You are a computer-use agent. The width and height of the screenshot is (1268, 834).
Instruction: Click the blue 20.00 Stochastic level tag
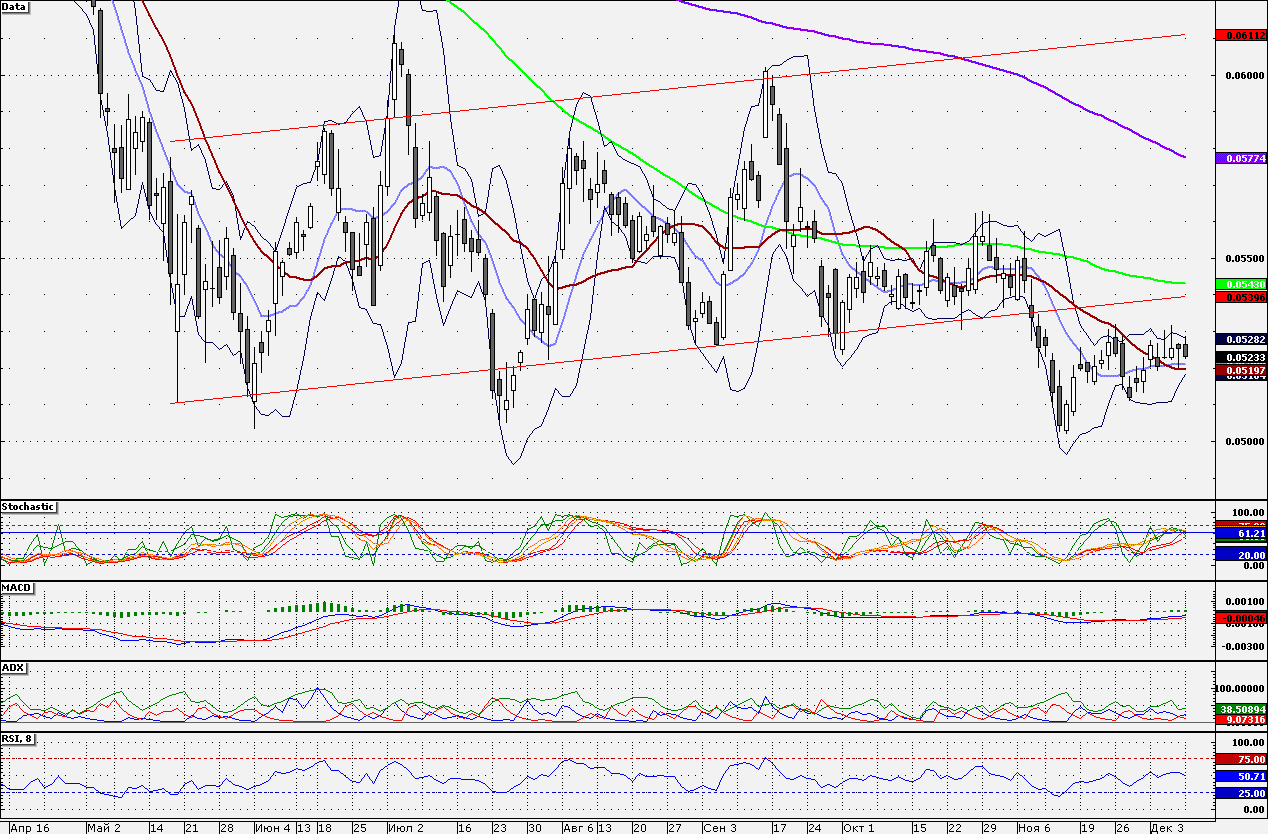[x=1241, y=555]
